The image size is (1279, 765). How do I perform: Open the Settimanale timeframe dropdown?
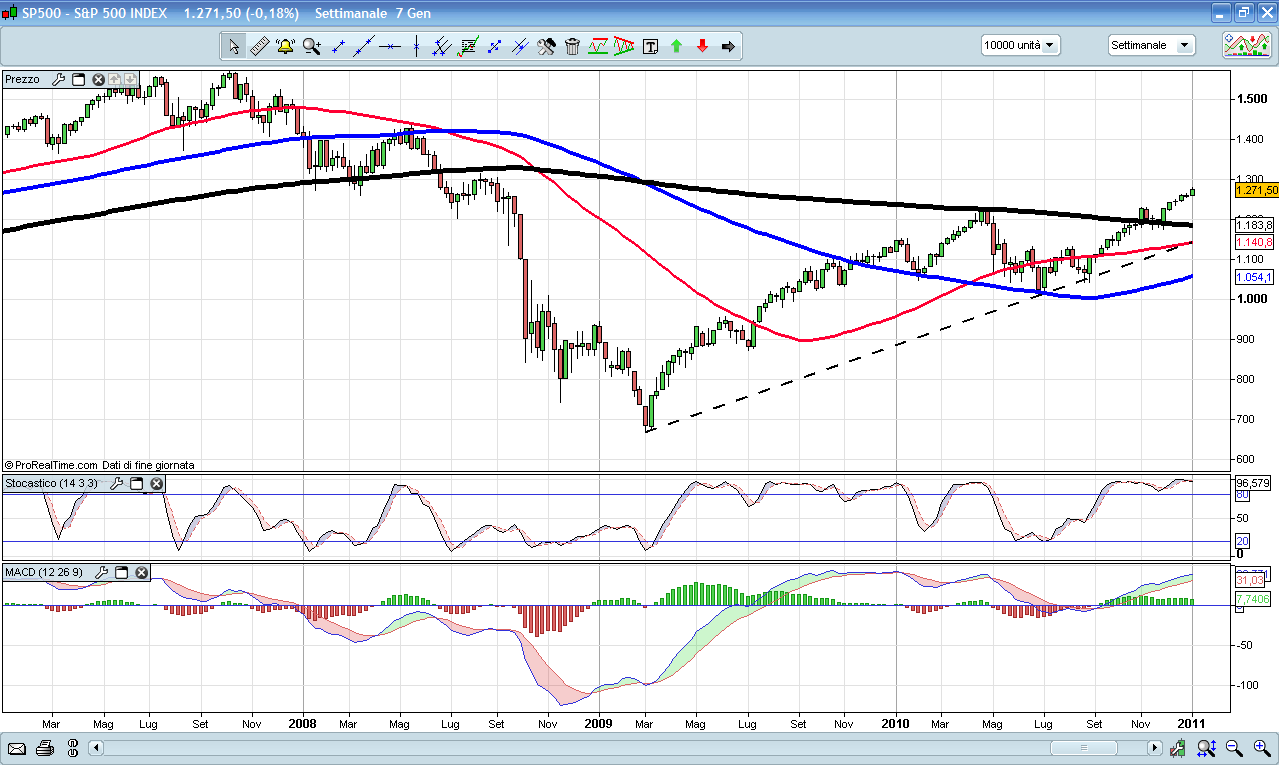click(1151, 46)
